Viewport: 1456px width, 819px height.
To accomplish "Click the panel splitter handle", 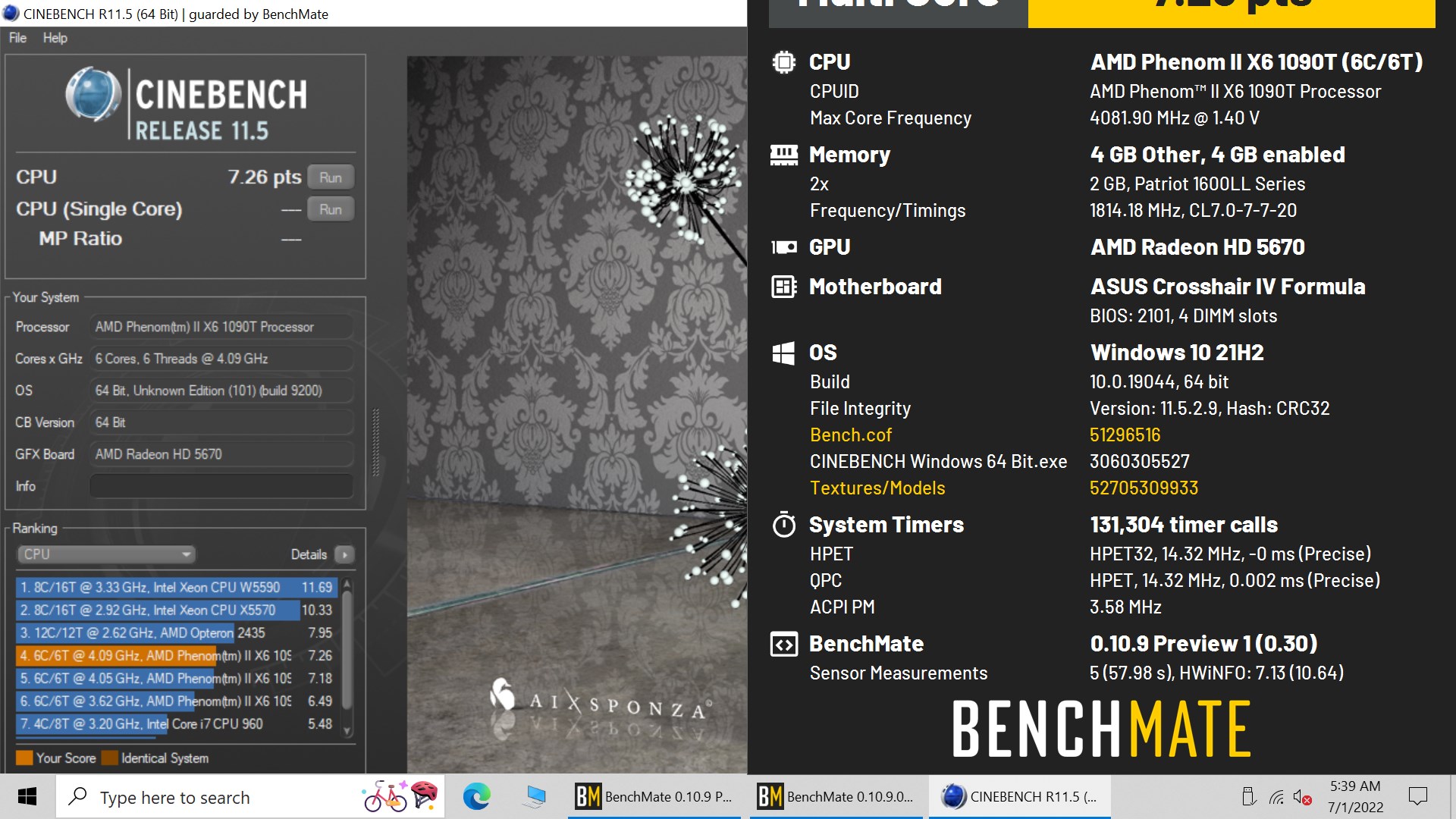I will (x=375, y=444).
